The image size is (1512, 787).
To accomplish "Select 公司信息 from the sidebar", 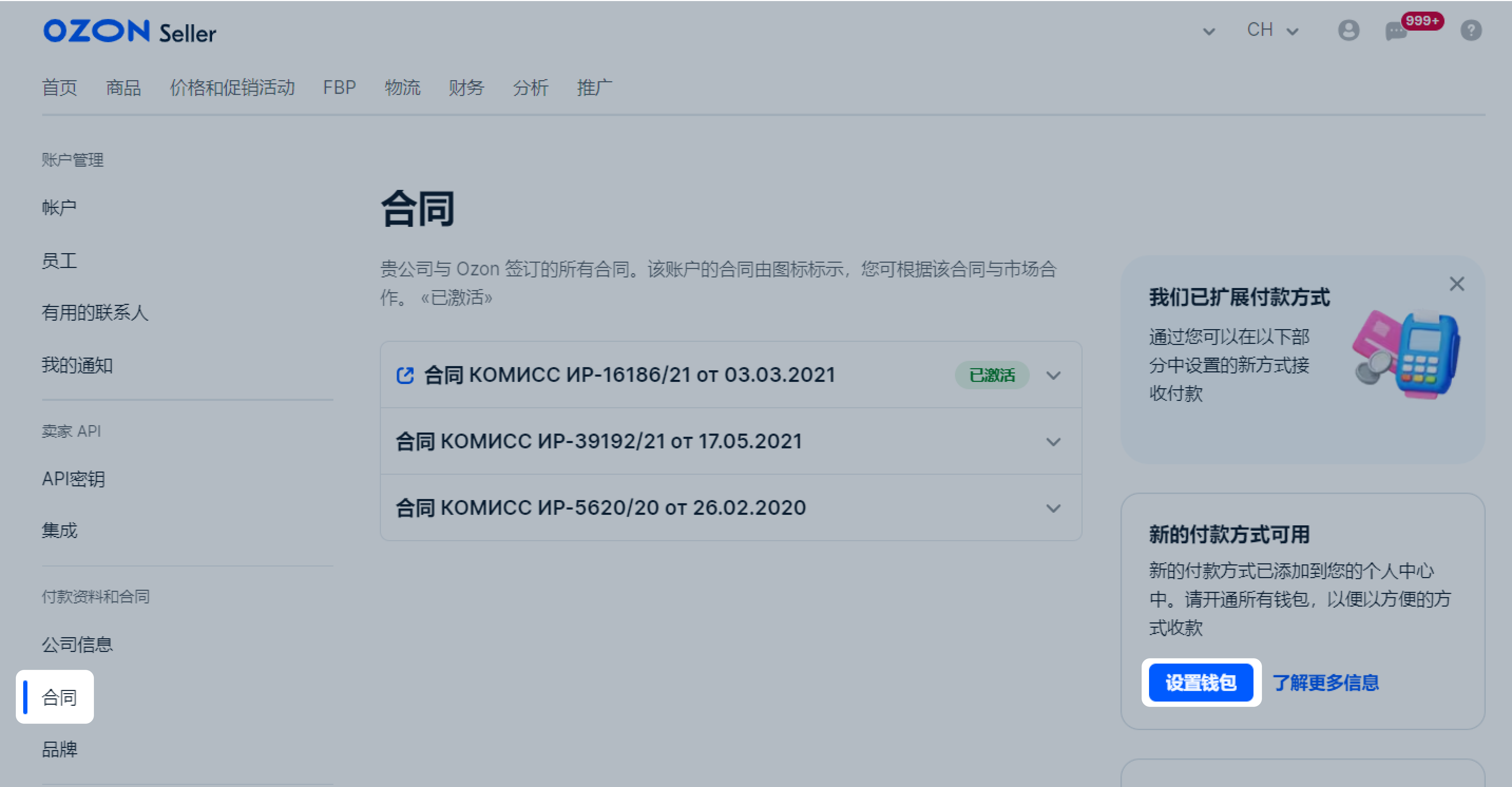I will 78,644.
